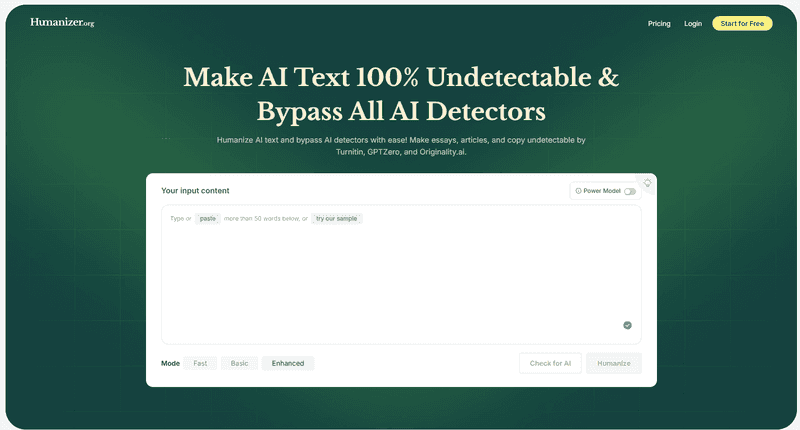Open the Pricing page from the top navigation
Viewport: 800px width, 430px height.
[x=659, y=23]
